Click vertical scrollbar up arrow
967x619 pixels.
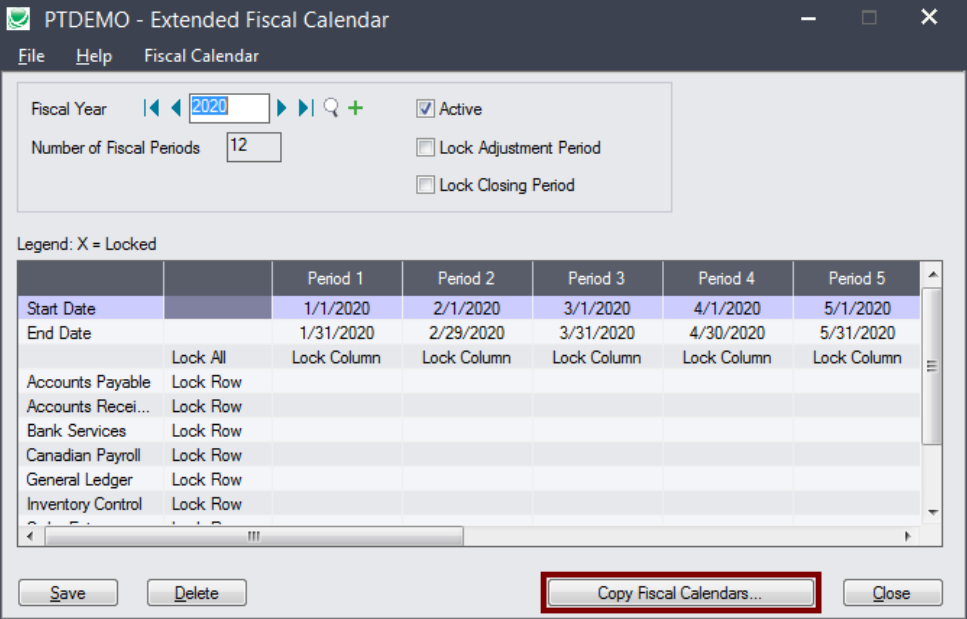(x=932, y=274)
